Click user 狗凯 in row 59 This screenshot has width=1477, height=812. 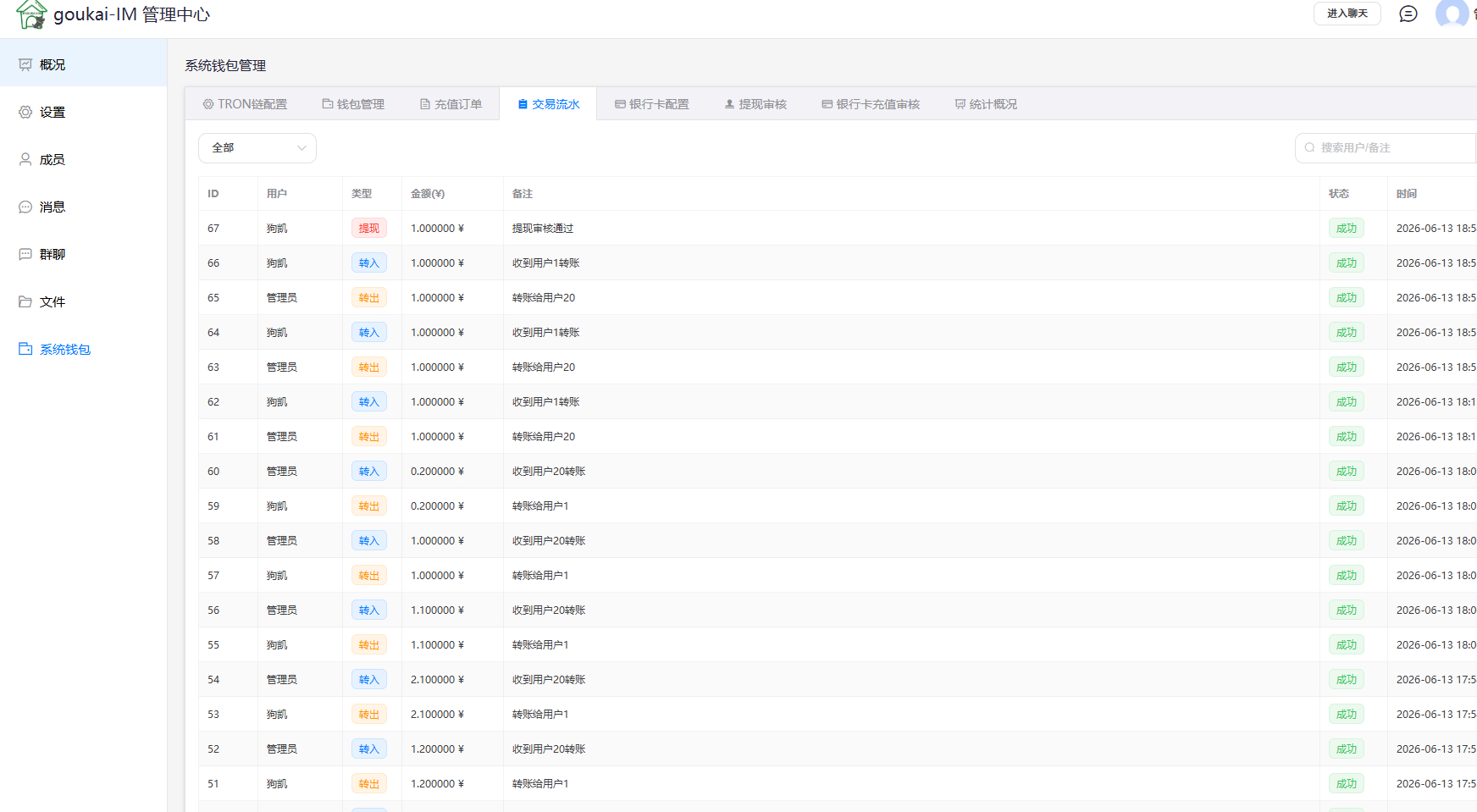pyautogui.click(x=277, y=506)
